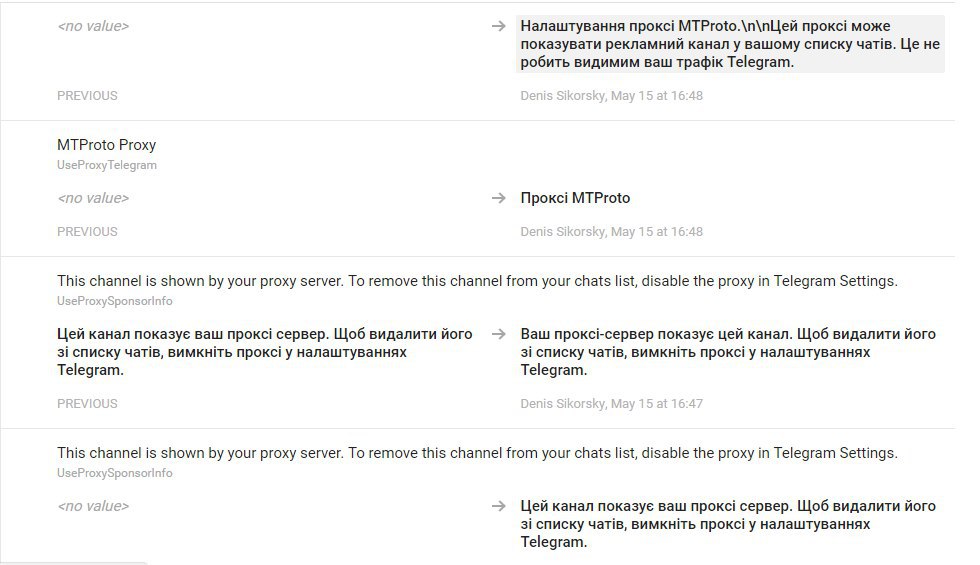Screen dimensions: 980x565
Task: Click the lower UseProxySponsorInfo key name
Action: click(x=115, y=473)
